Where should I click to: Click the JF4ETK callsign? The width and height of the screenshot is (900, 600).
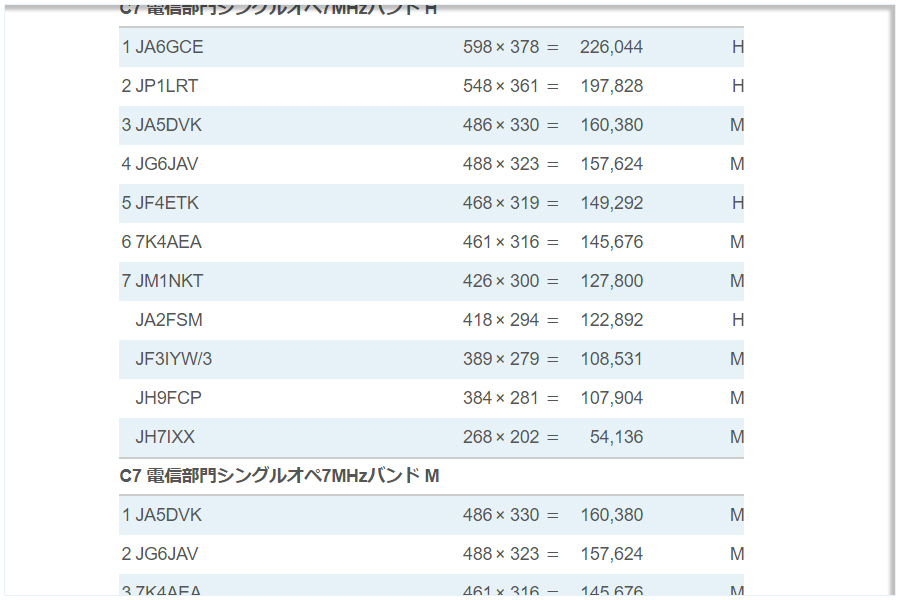tap(167, 203)
